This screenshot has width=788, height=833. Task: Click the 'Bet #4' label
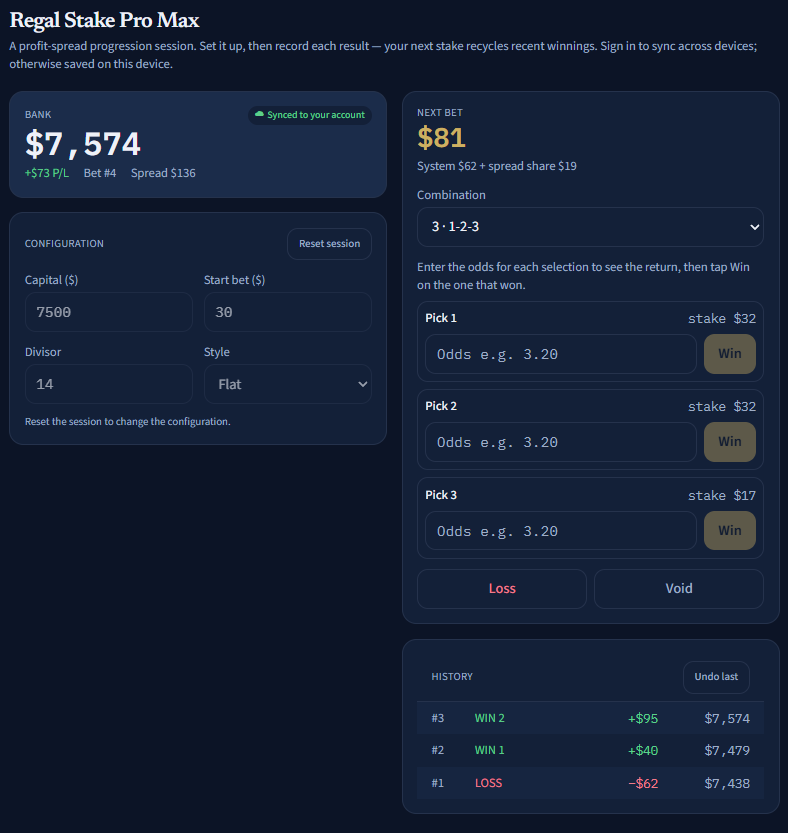point(100,173)
